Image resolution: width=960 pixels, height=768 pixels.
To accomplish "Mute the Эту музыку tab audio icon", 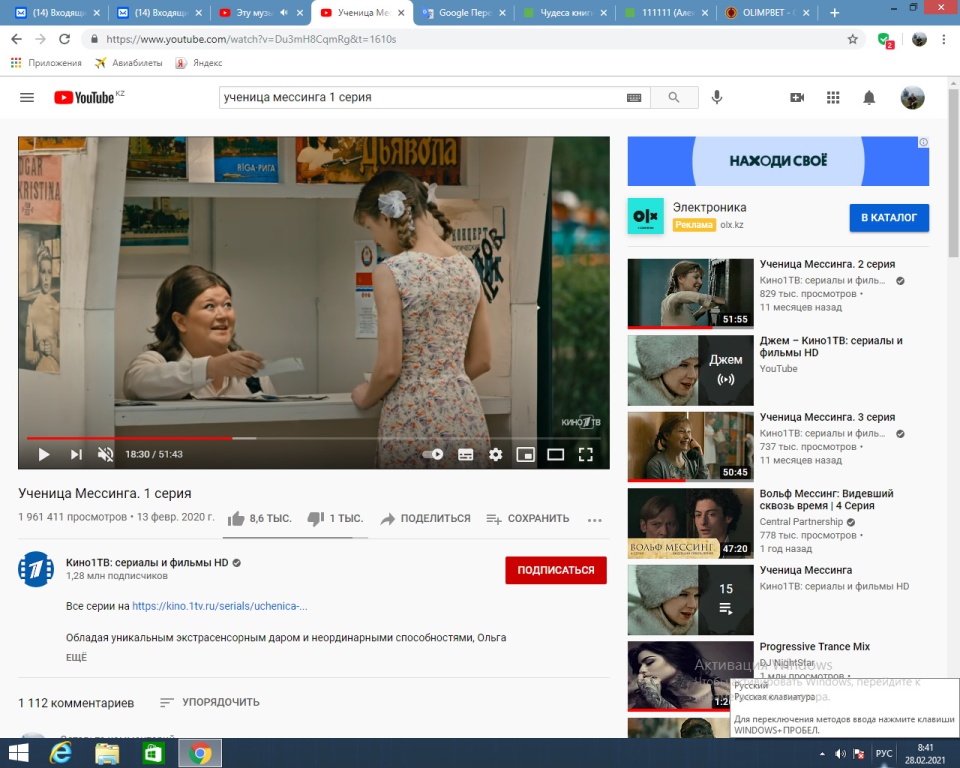I will click(284, 12).
